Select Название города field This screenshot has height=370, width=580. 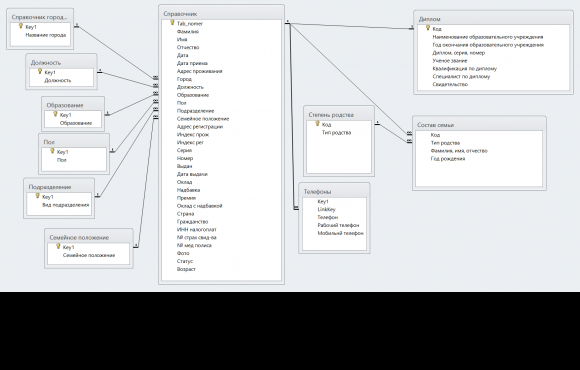pyautogui.click(x=45, y=35)
